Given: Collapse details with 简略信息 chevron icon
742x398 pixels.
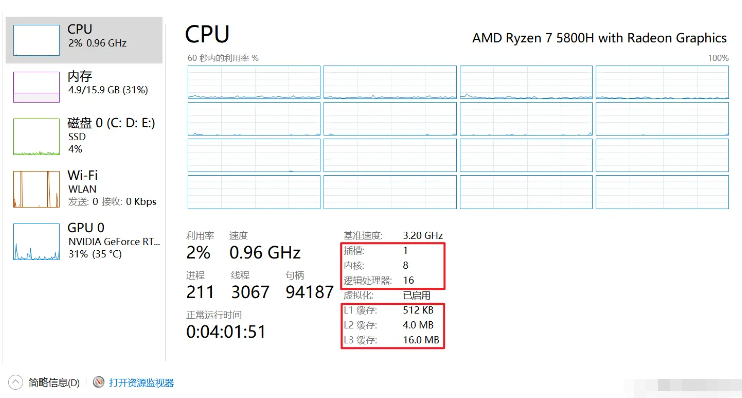Looking at the screenshot, I should click(15, 382).
